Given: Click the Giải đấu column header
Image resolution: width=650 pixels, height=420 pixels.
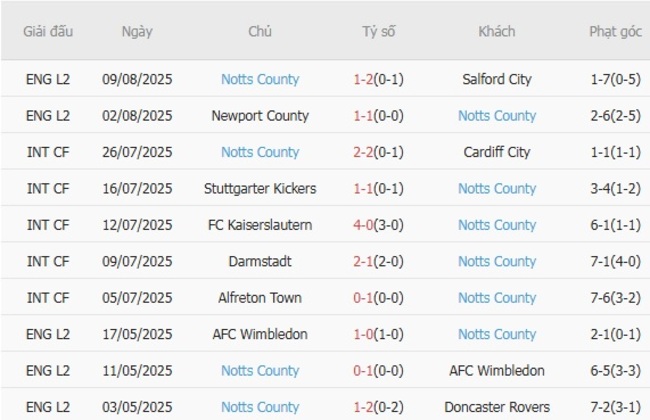Looking at the screenshot, I should tap(48, 31).
